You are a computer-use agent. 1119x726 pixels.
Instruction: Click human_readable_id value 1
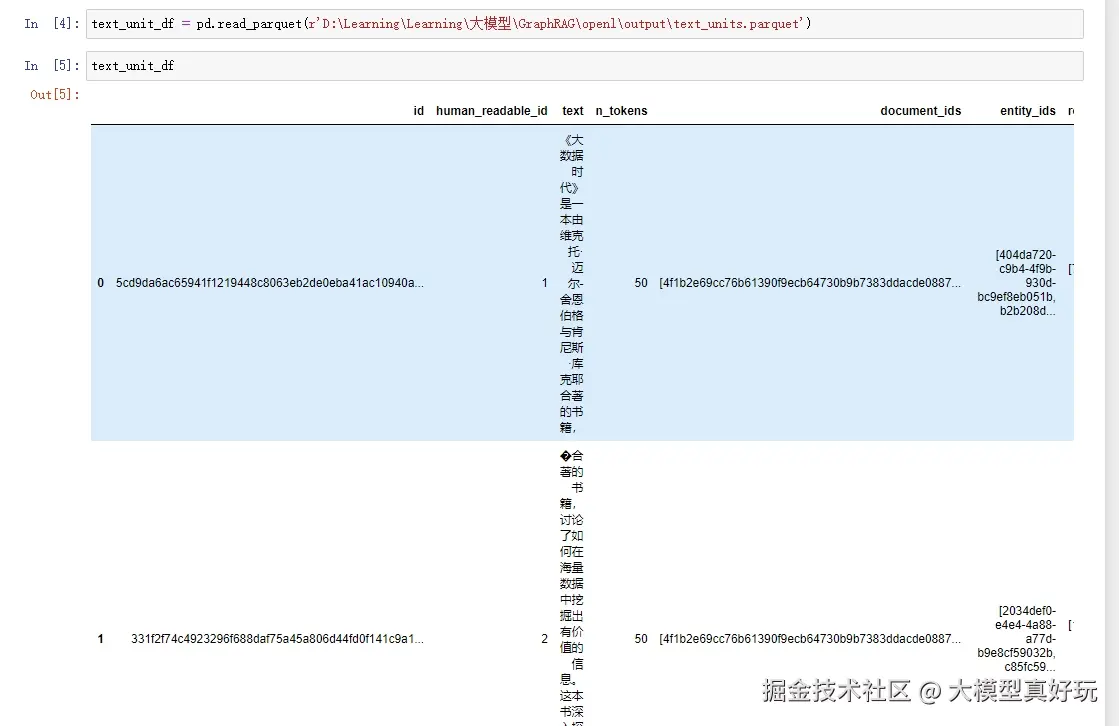click(x=545, y=283)
